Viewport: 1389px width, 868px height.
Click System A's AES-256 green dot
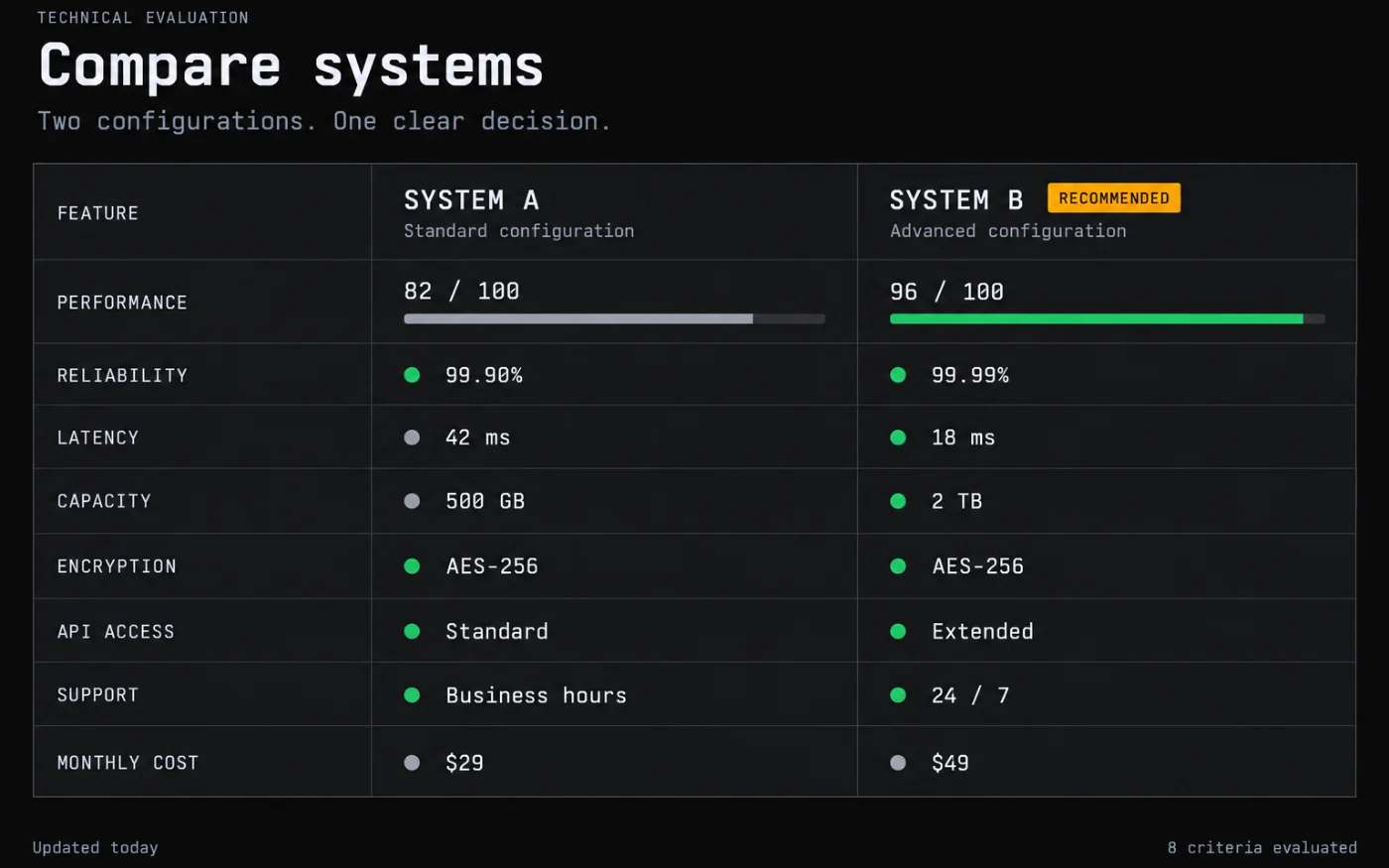pos(412,566)
